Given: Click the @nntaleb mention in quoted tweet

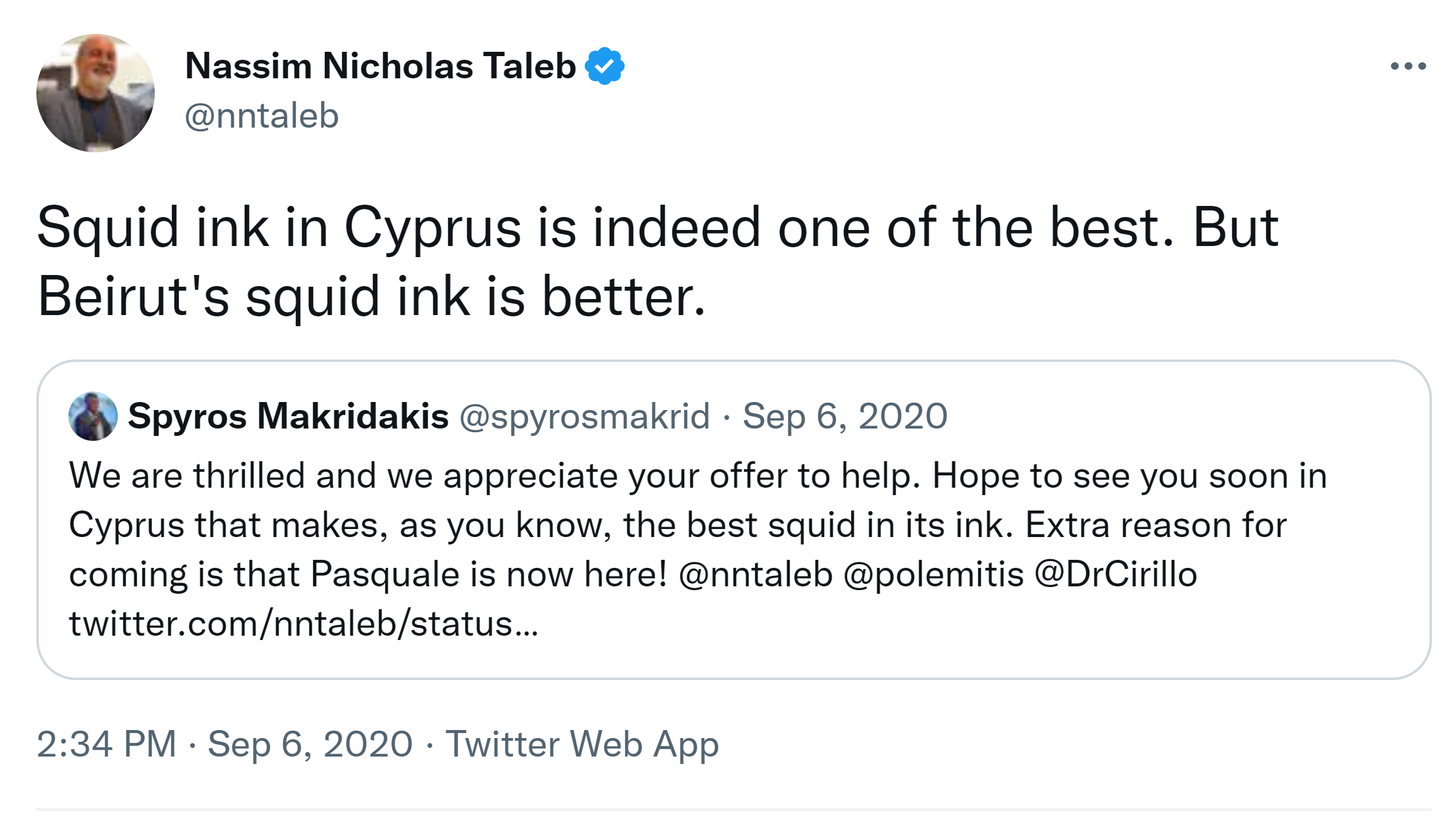Looking at the screenshot, I should point(755,575).
